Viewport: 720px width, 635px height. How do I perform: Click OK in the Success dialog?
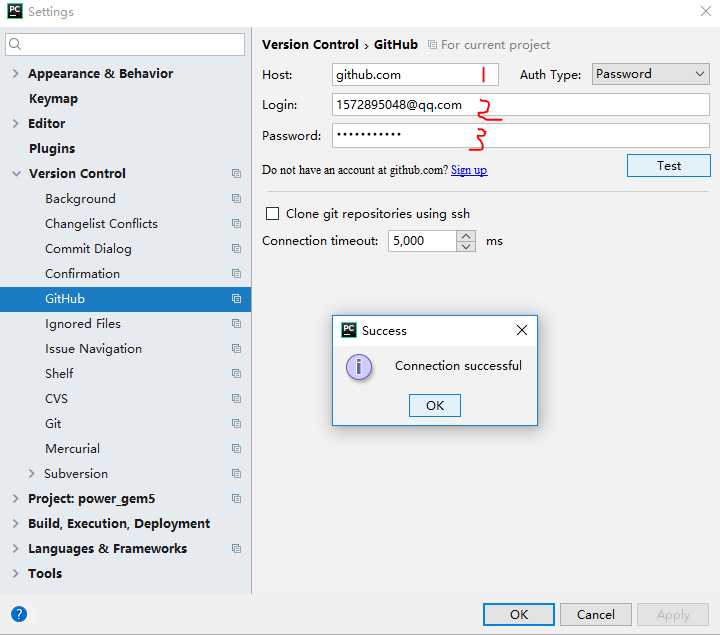(x=434, y=405)
